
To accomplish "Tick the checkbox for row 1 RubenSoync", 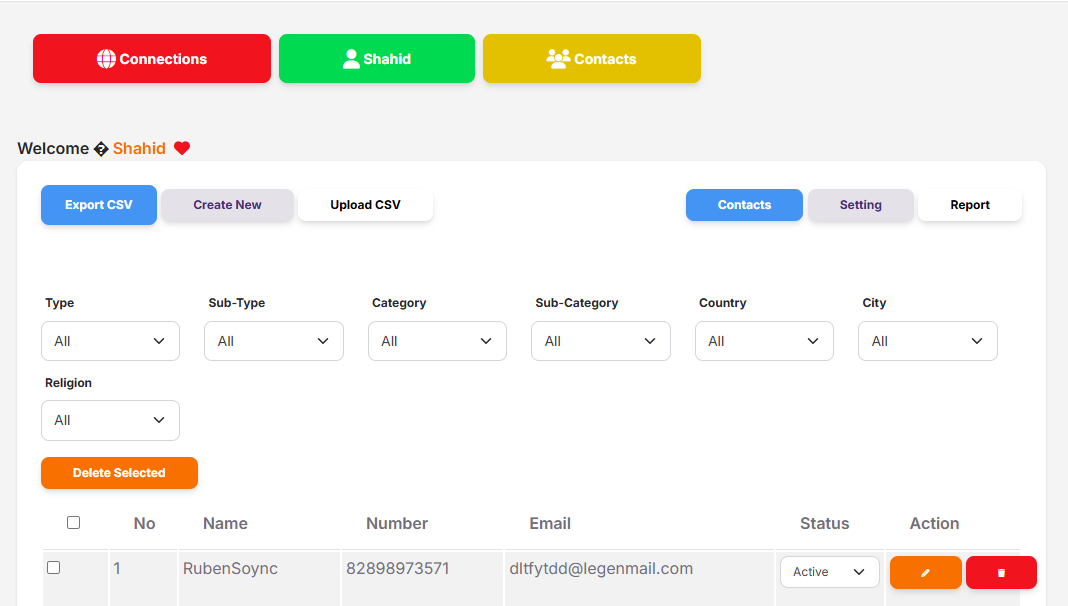I will [54, 567].
